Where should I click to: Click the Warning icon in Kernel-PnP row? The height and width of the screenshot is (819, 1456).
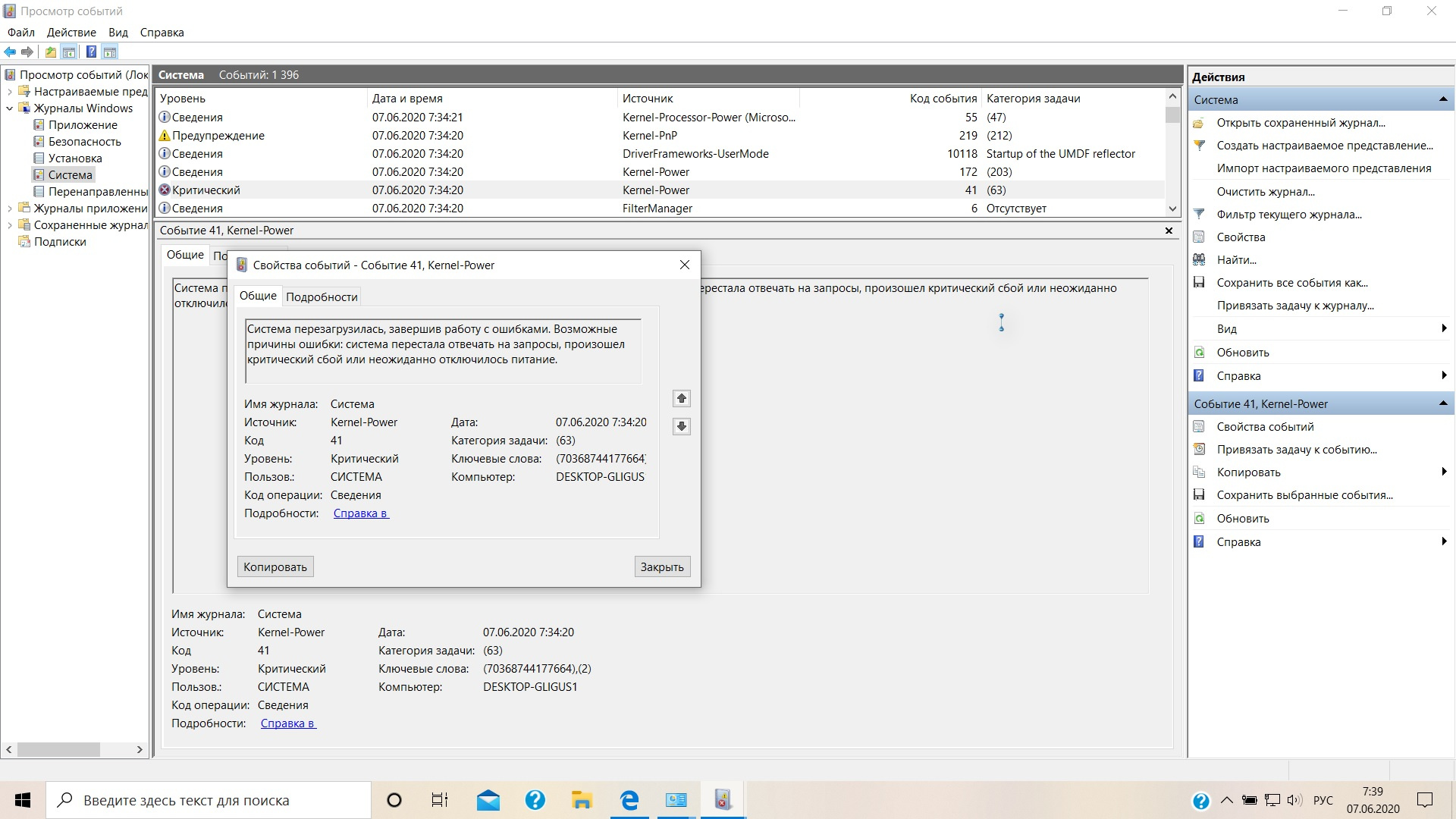click(x=164, y=136)
